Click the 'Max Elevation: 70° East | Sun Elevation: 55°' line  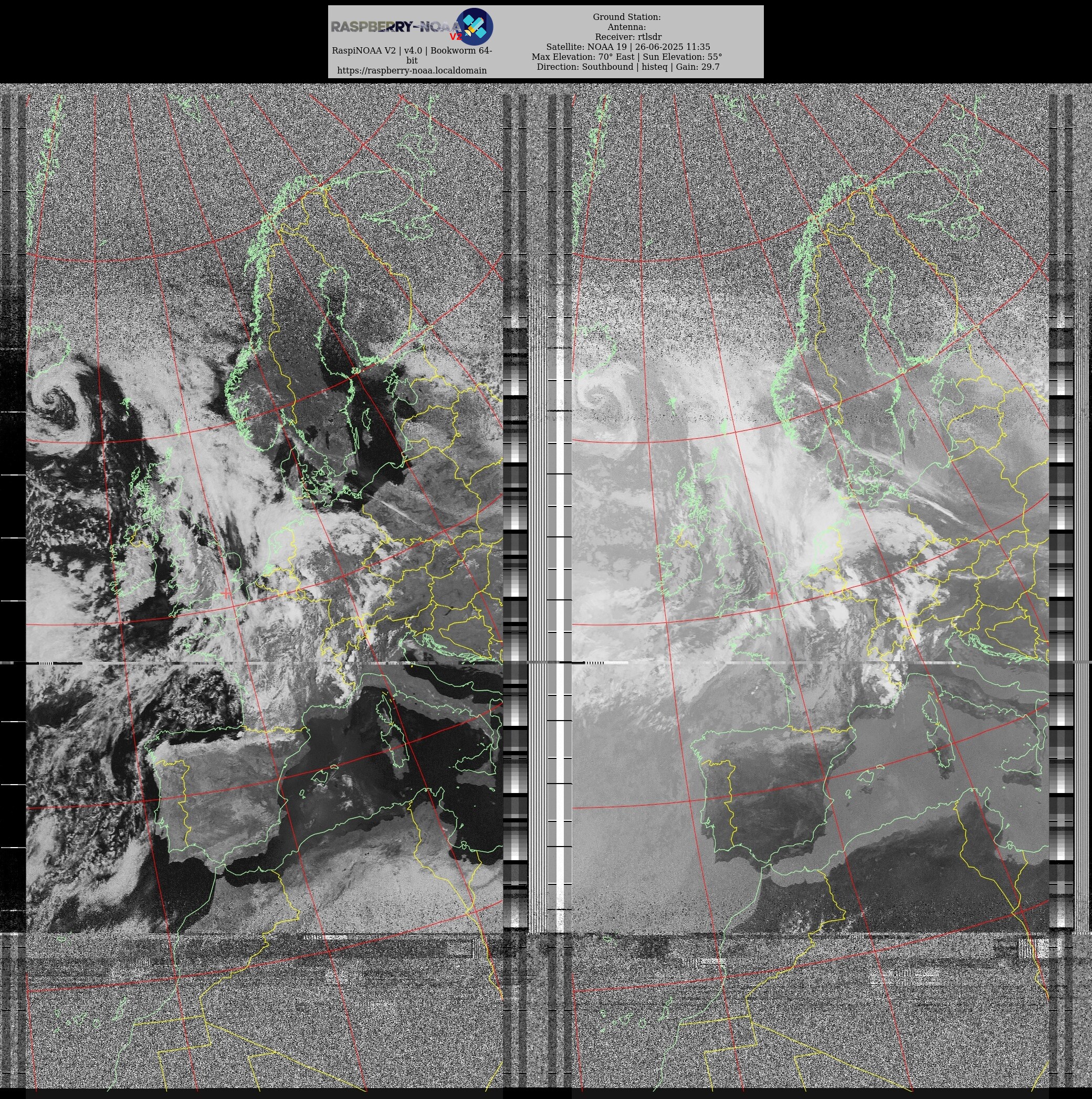tap(627, 57)
